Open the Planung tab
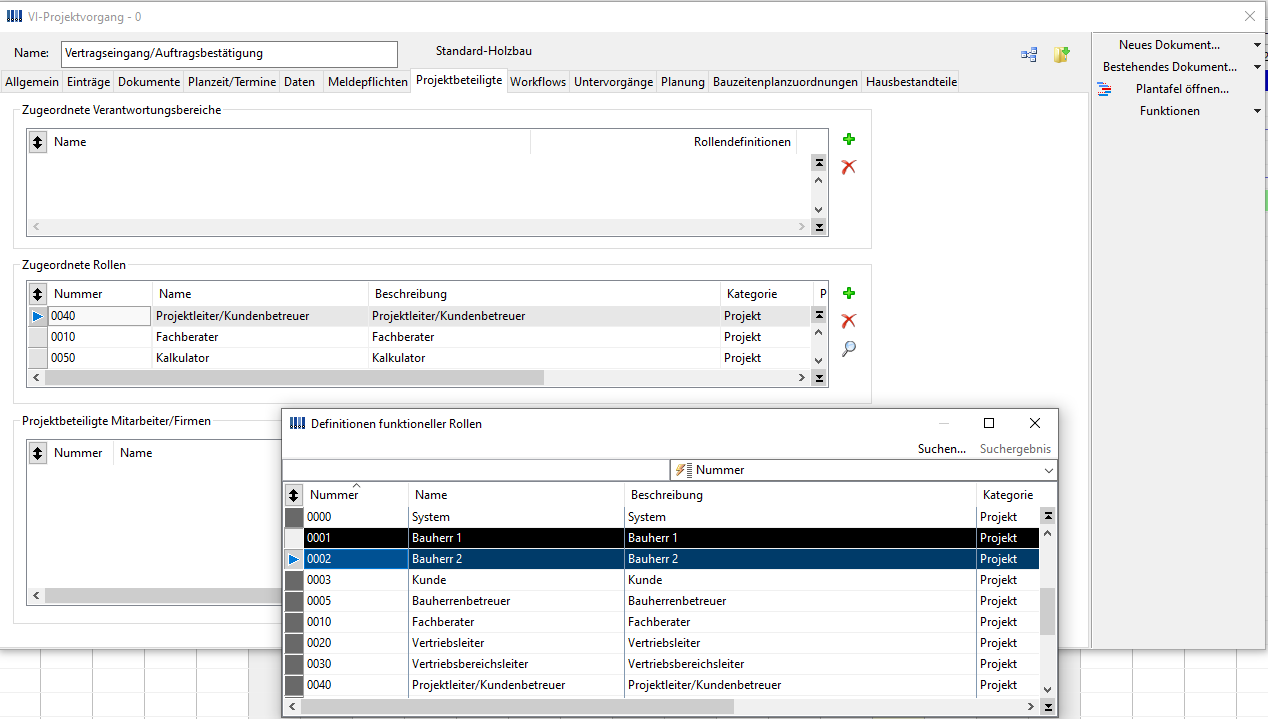 click(683, 82)
